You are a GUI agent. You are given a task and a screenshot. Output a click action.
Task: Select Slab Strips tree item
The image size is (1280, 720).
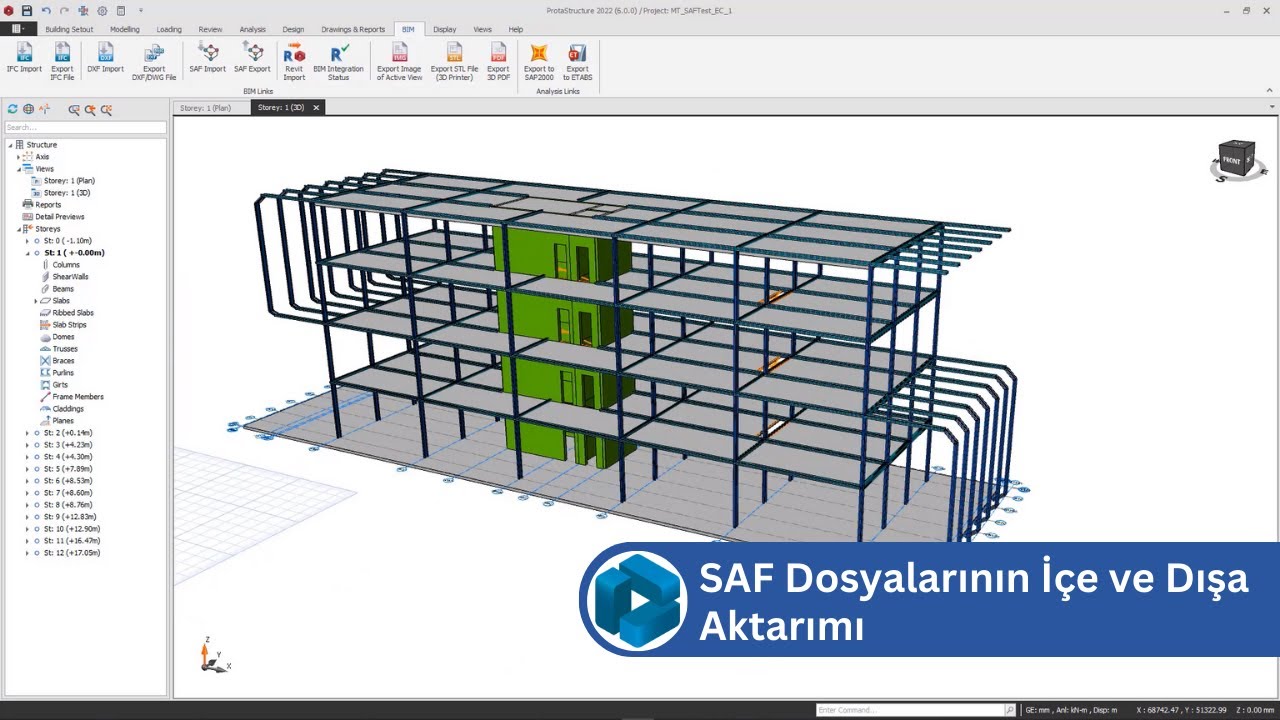69,325
